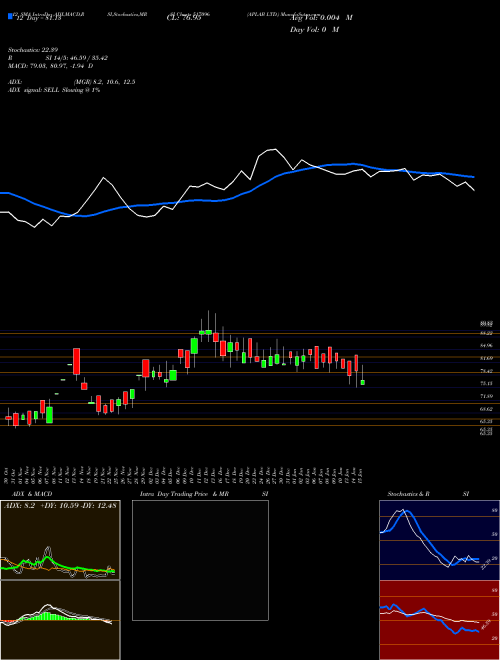Click the 'Stochastics & R' panel title
The image size is (500, 660).
click(409, 494)
